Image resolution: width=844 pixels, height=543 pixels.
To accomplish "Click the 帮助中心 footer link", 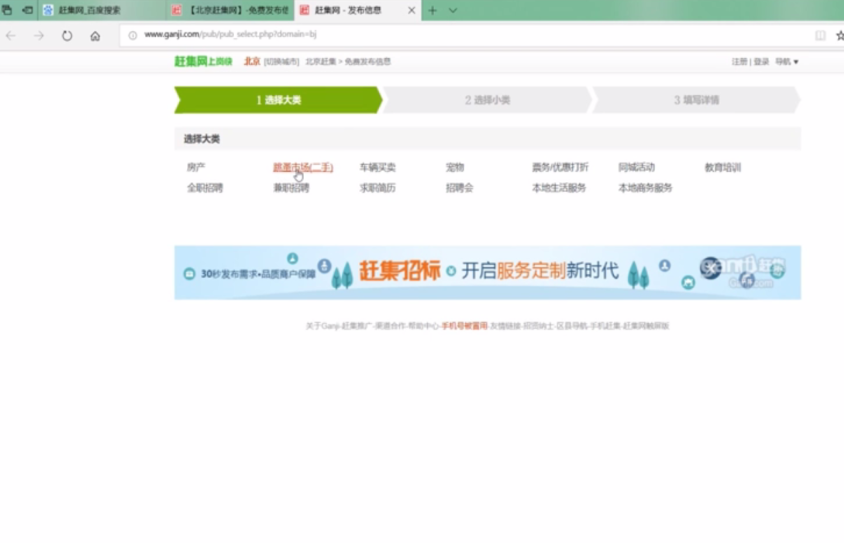I will [x=423, y=326].
